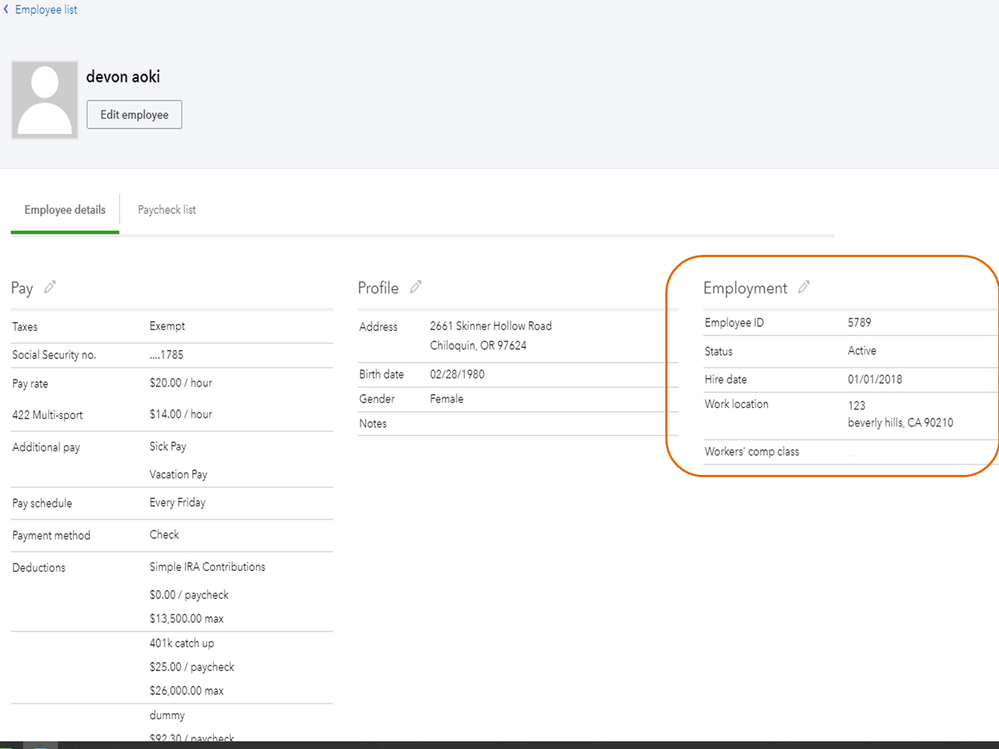The image size is (999, 749).
Task: Click the back chevron before Employee list
Action: point(7,10)
